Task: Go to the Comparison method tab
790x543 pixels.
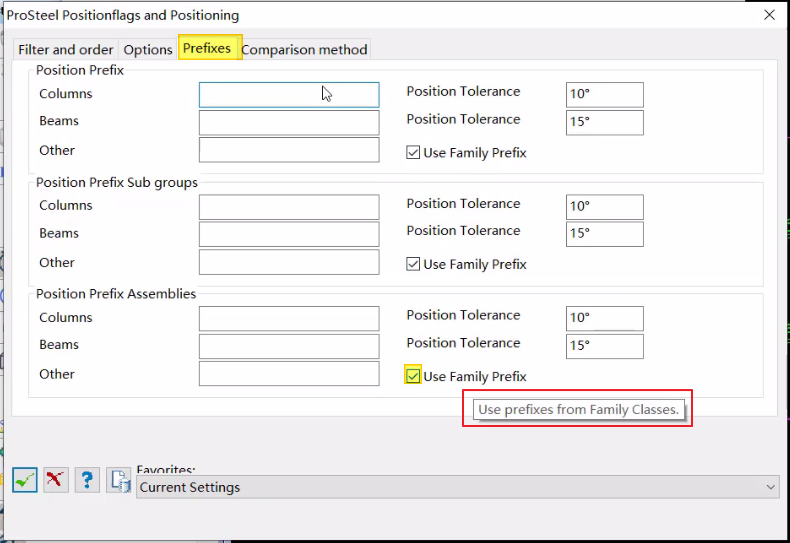Action: coord(304,49)
